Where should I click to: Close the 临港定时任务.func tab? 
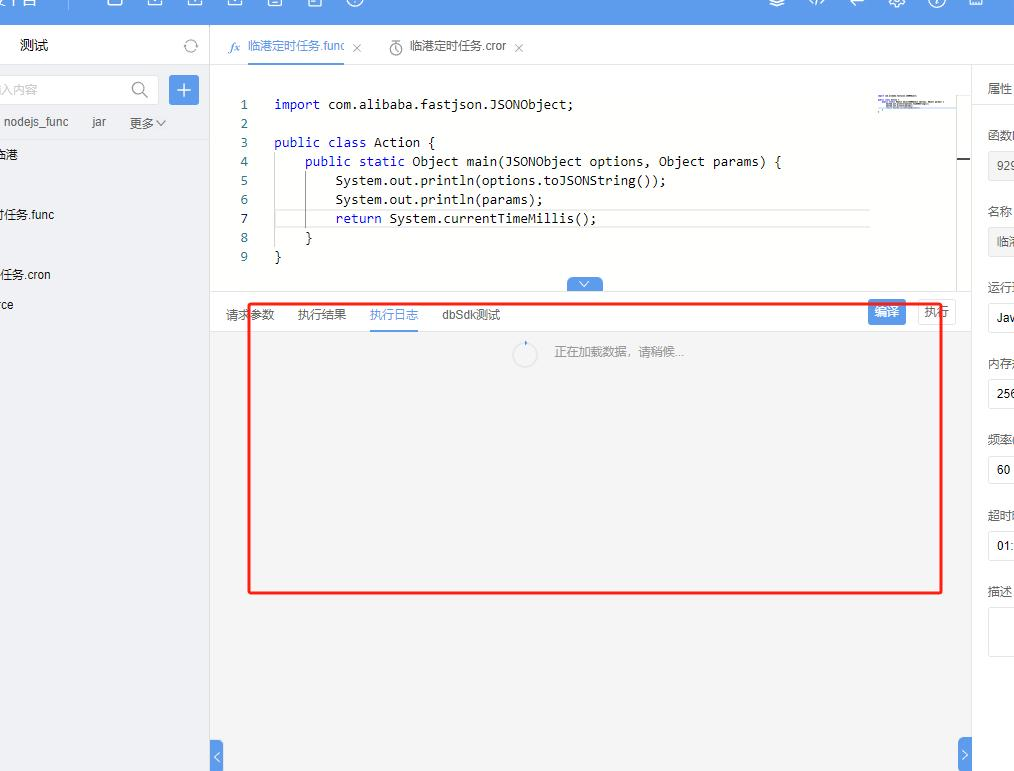coord(357,48)
